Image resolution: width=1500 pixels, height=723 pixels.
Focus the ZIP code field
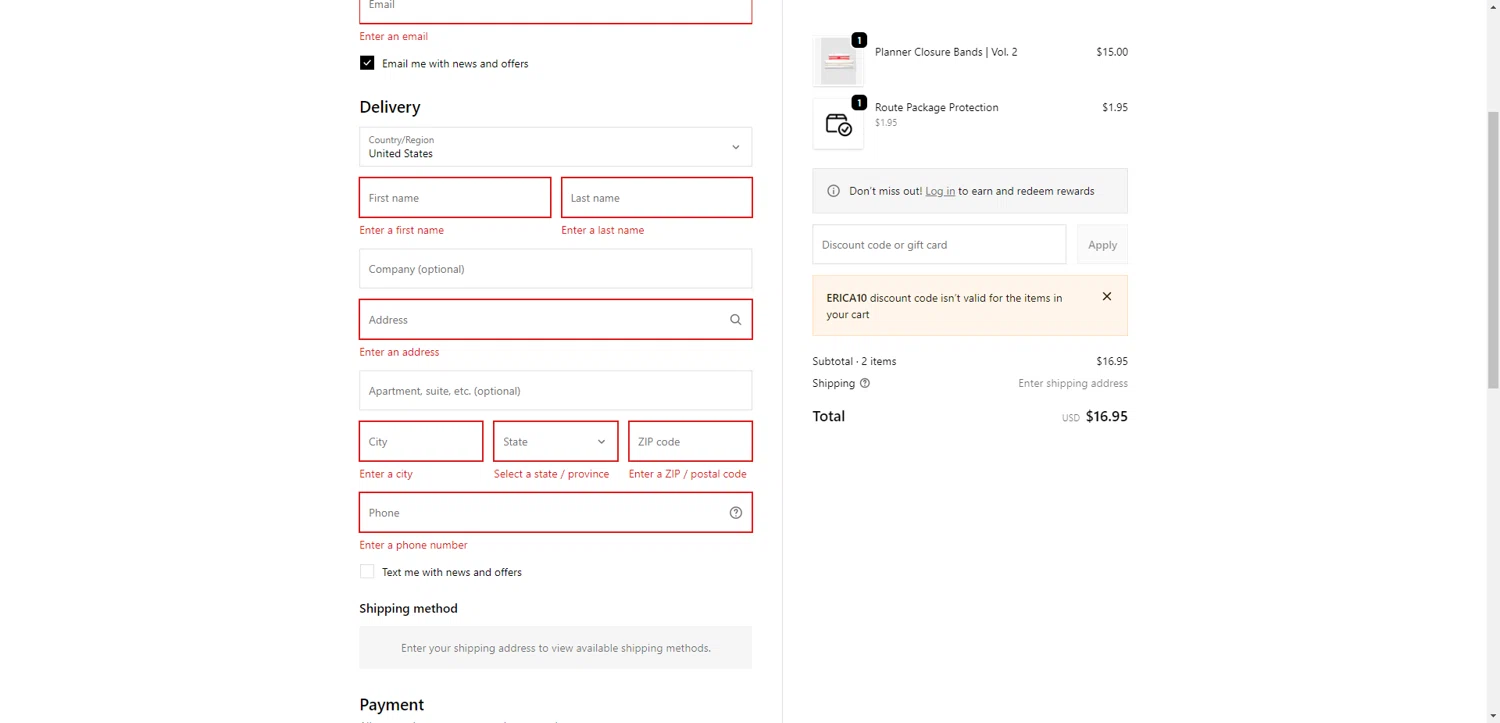[x=690, y=441]
